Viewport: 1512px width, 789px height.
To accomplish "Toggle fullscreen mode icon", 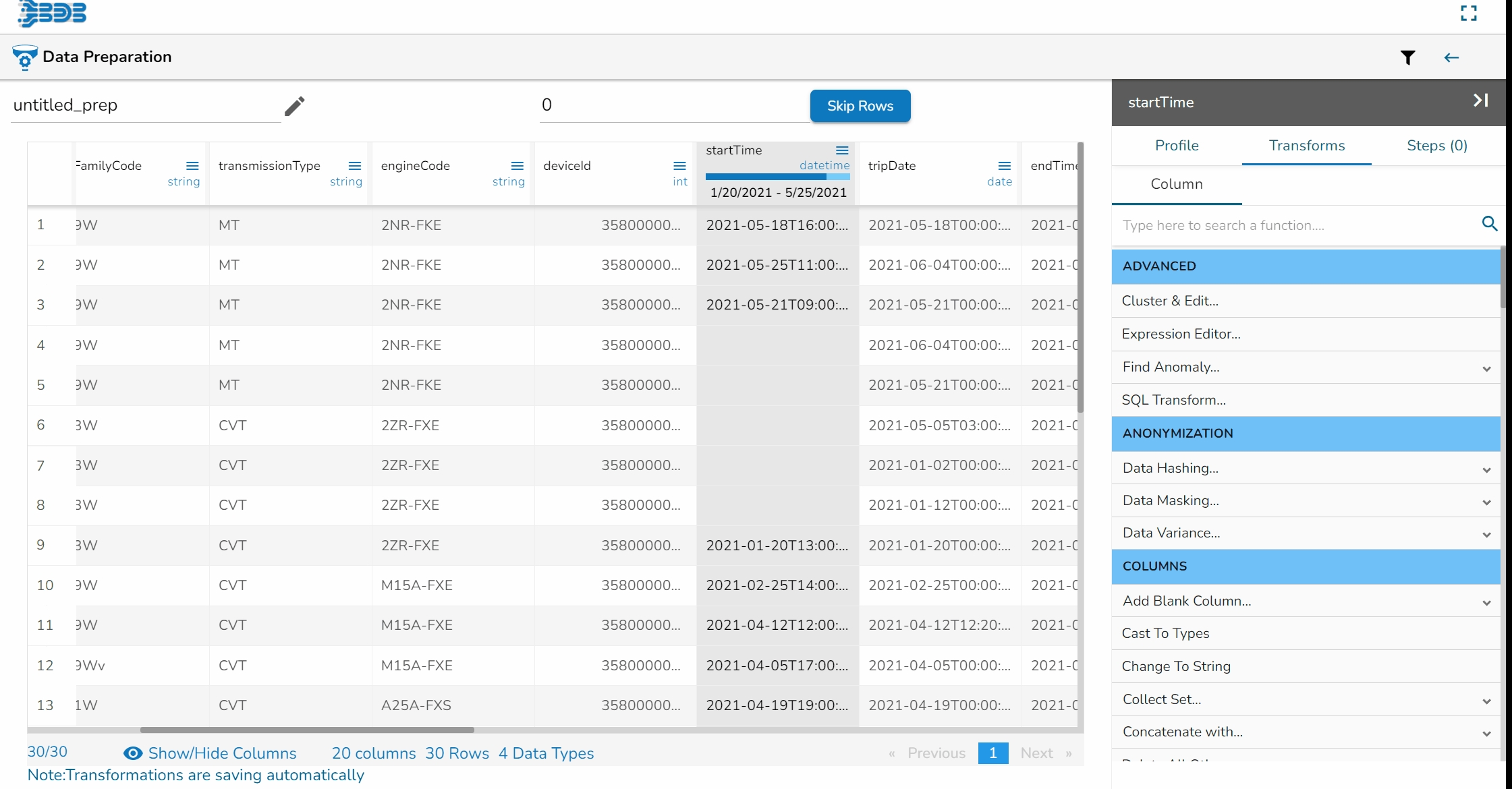I will pos(1469,13).
